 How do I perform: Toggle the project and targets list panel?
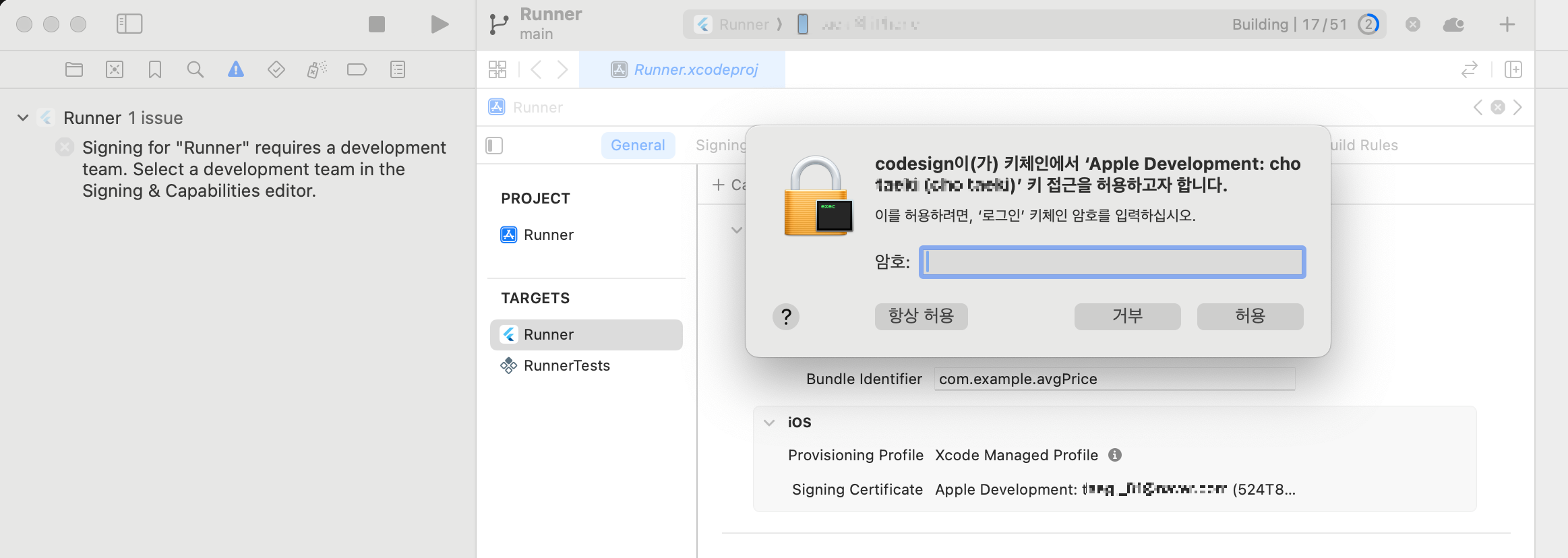coord(494,145)
